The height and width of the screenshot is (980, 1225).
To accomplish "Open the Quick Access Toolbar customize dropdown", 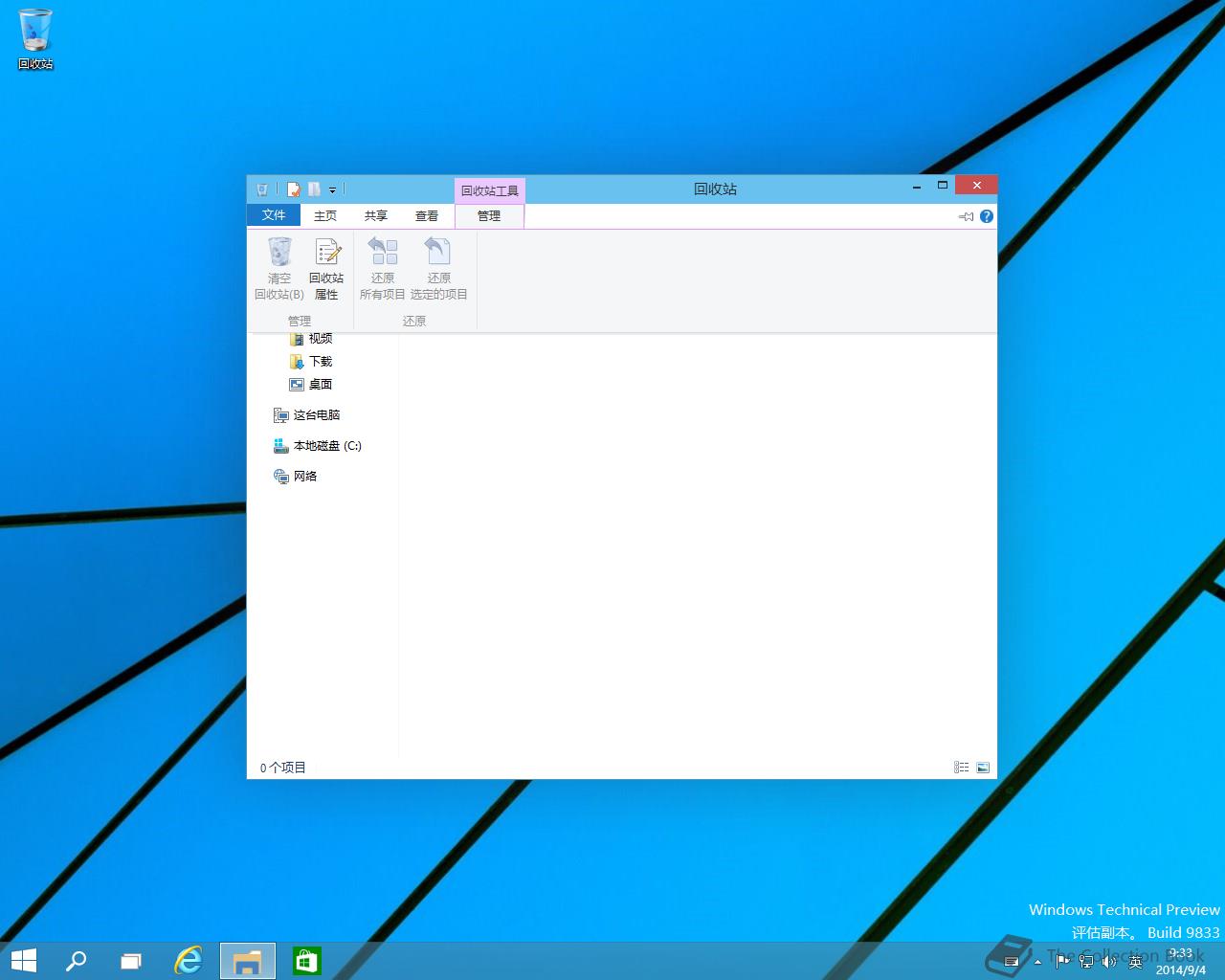I will click(x=332, y=190).
